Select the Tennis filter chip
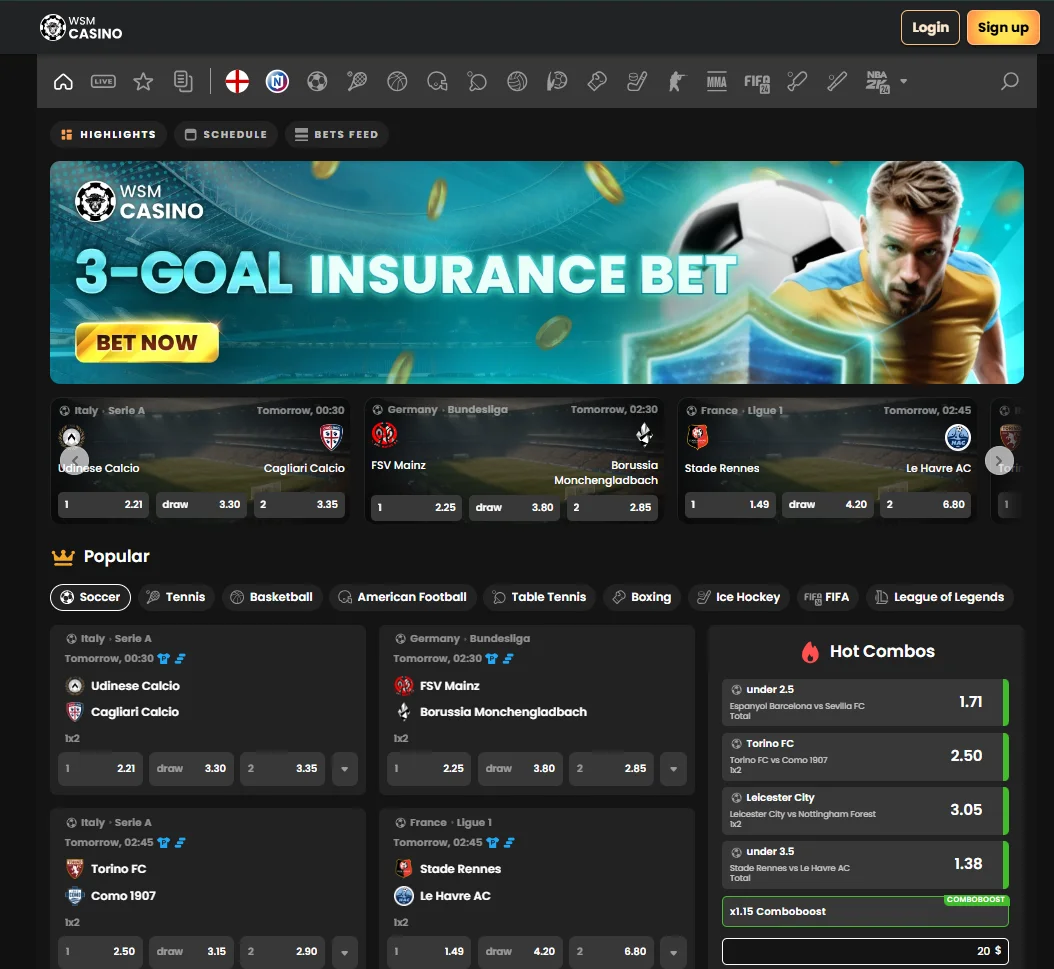 [176, 597]
